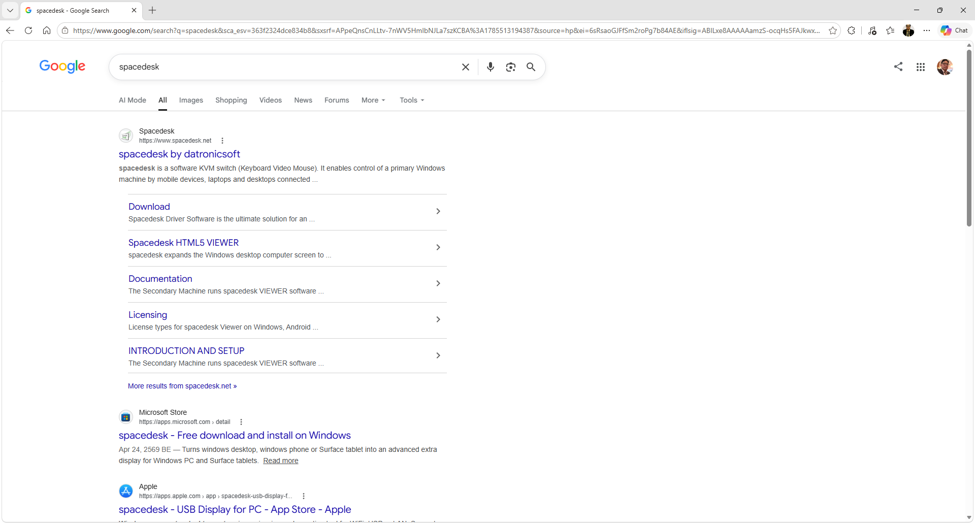Open spacedesk Free download on Windows result
Viewport: 975px width, 524px height.
[x=234, y=435]
